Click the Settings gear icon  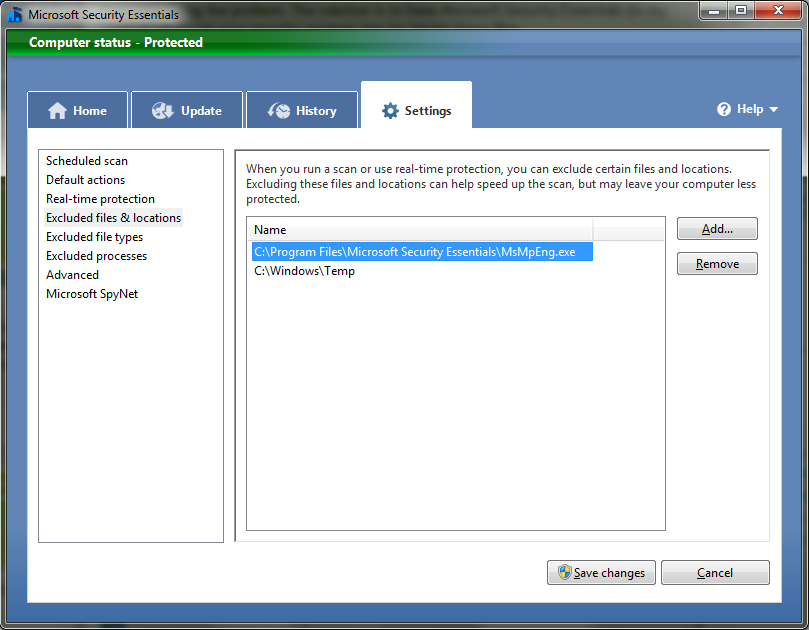(x=390, y=110)
